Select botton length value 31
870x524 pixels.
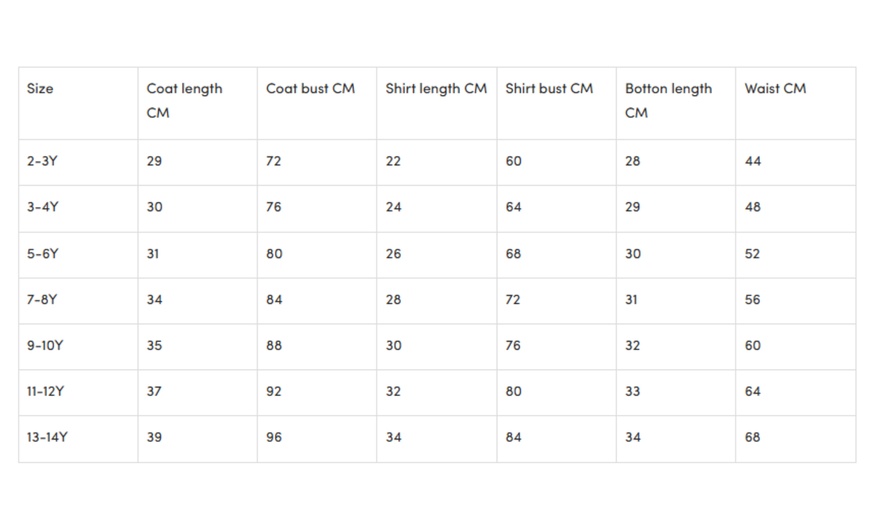[632, 300]
